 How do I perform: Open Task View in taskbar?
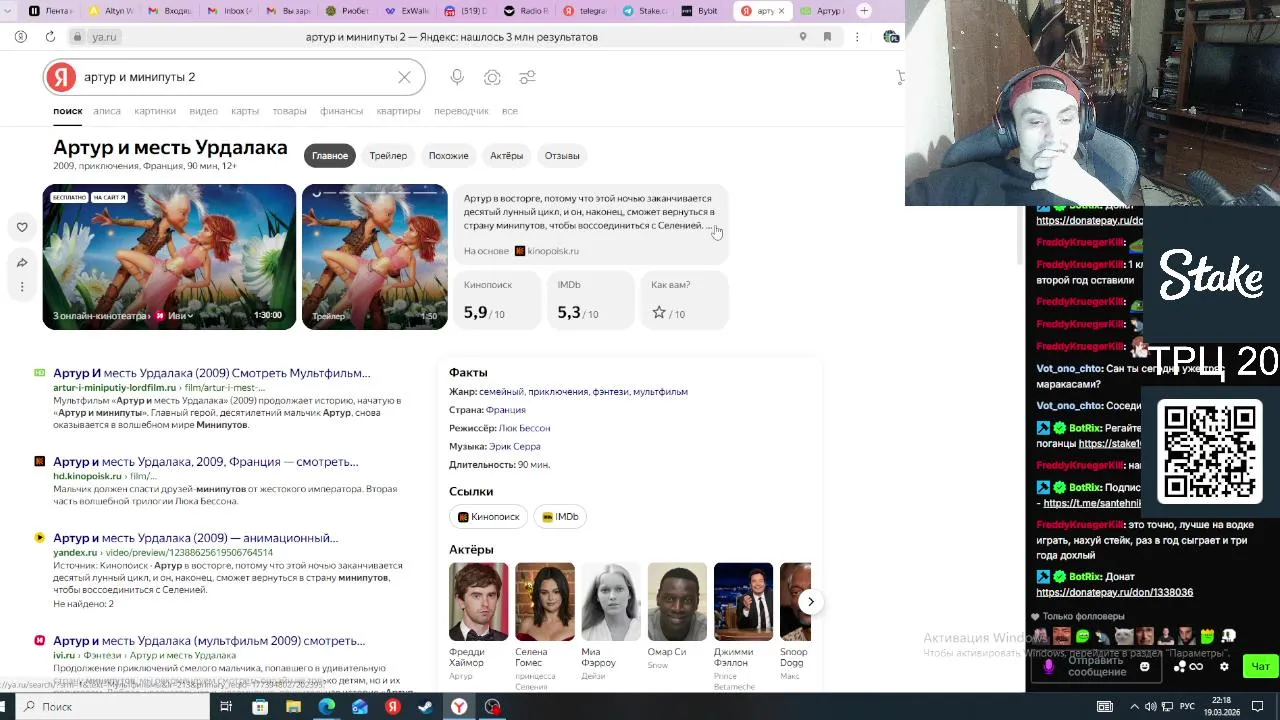coord(226,706)
